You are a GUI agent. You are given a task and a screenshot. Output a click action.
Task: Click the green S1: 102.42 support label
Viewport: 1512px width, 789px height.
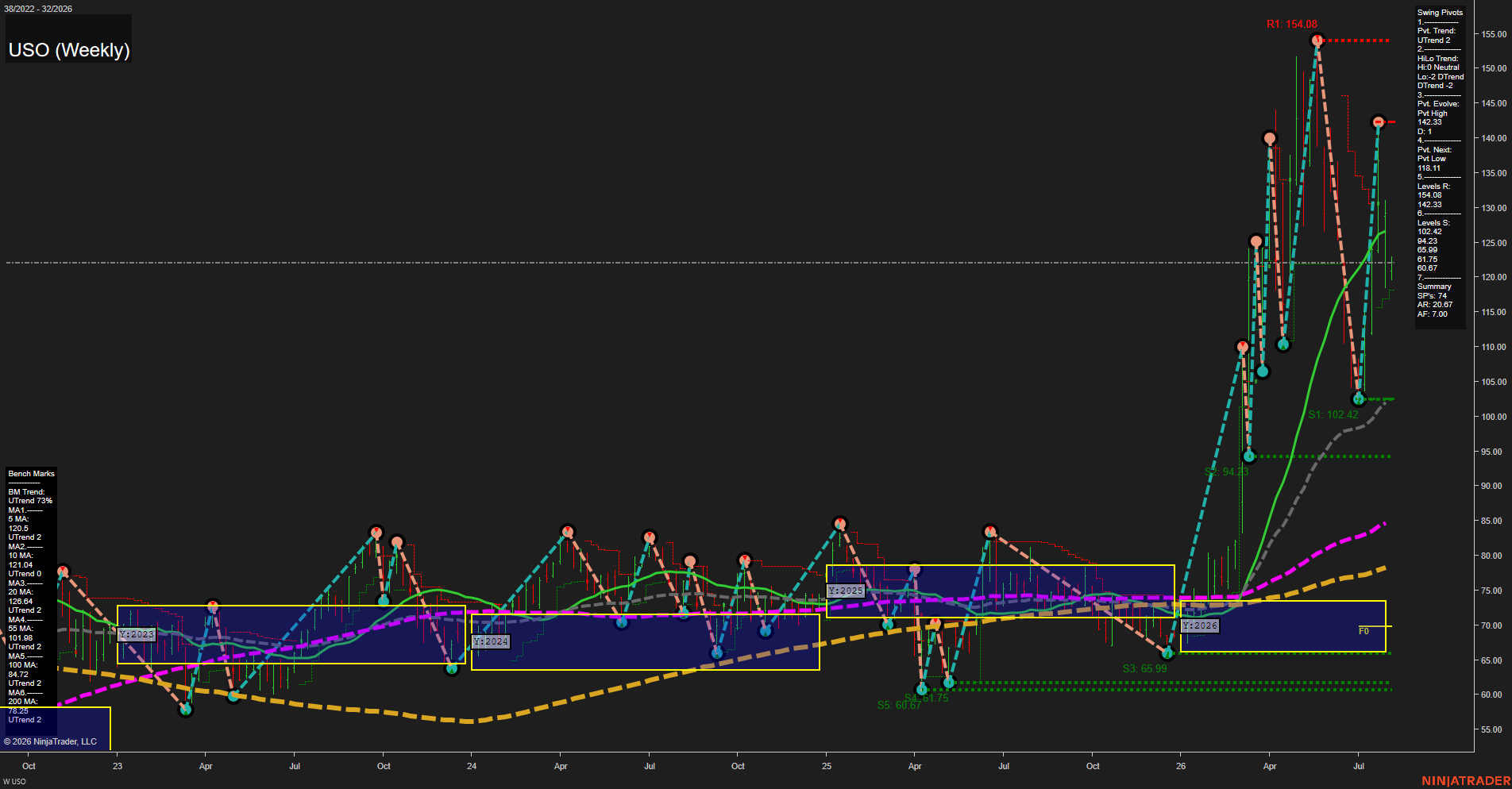pyautogui.click(x=1333, y=414)
